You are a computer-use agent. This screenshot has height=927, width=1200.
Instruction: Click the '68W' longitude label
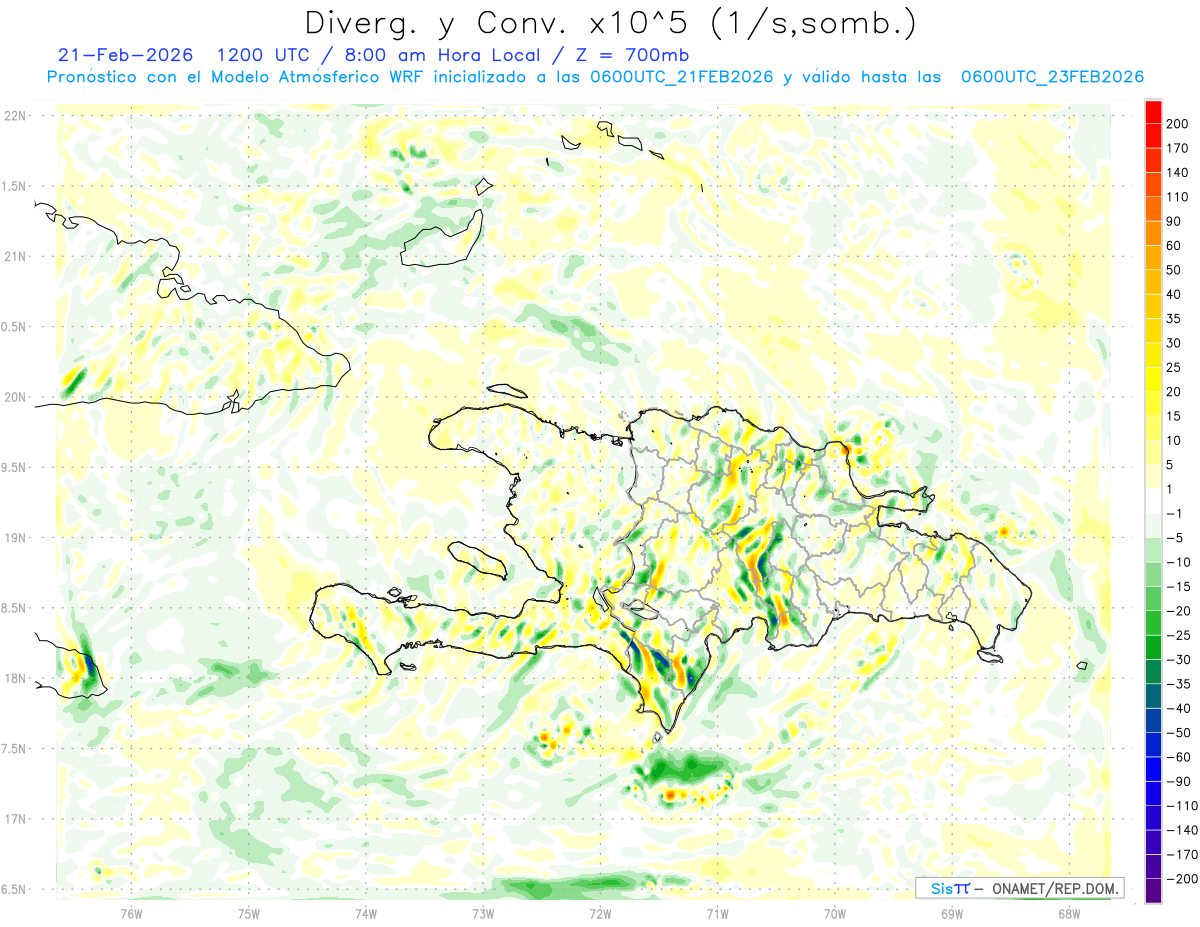pyautogui.click(x=1069, y=913)
